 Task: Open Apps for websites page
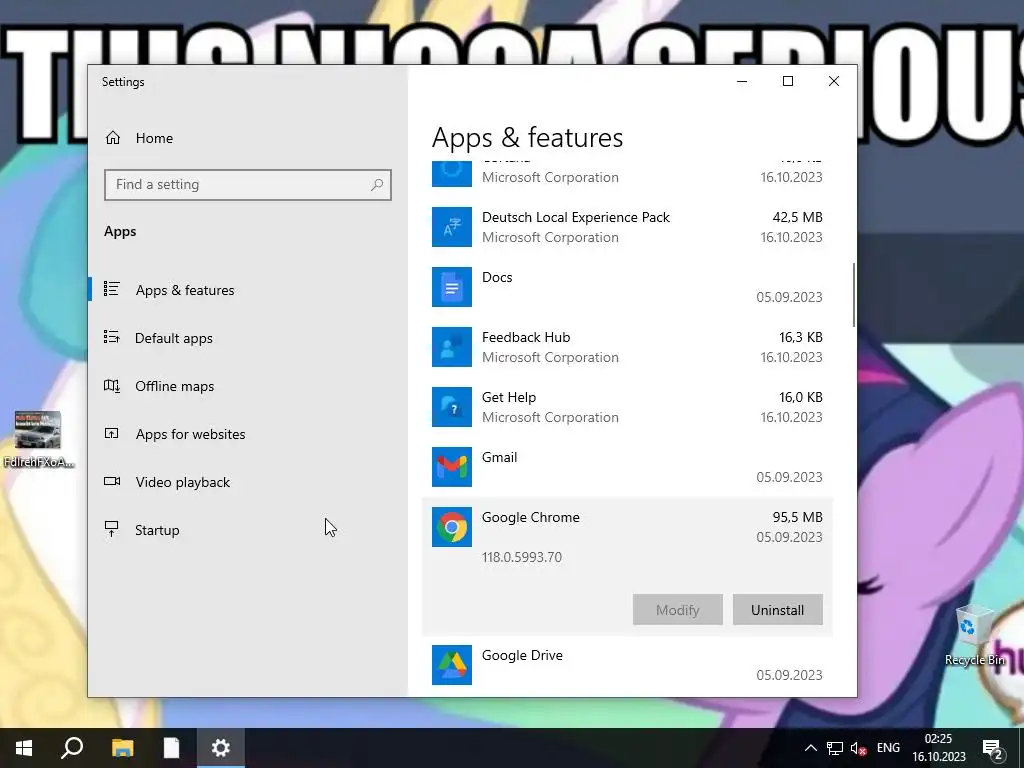click(191, 434)
